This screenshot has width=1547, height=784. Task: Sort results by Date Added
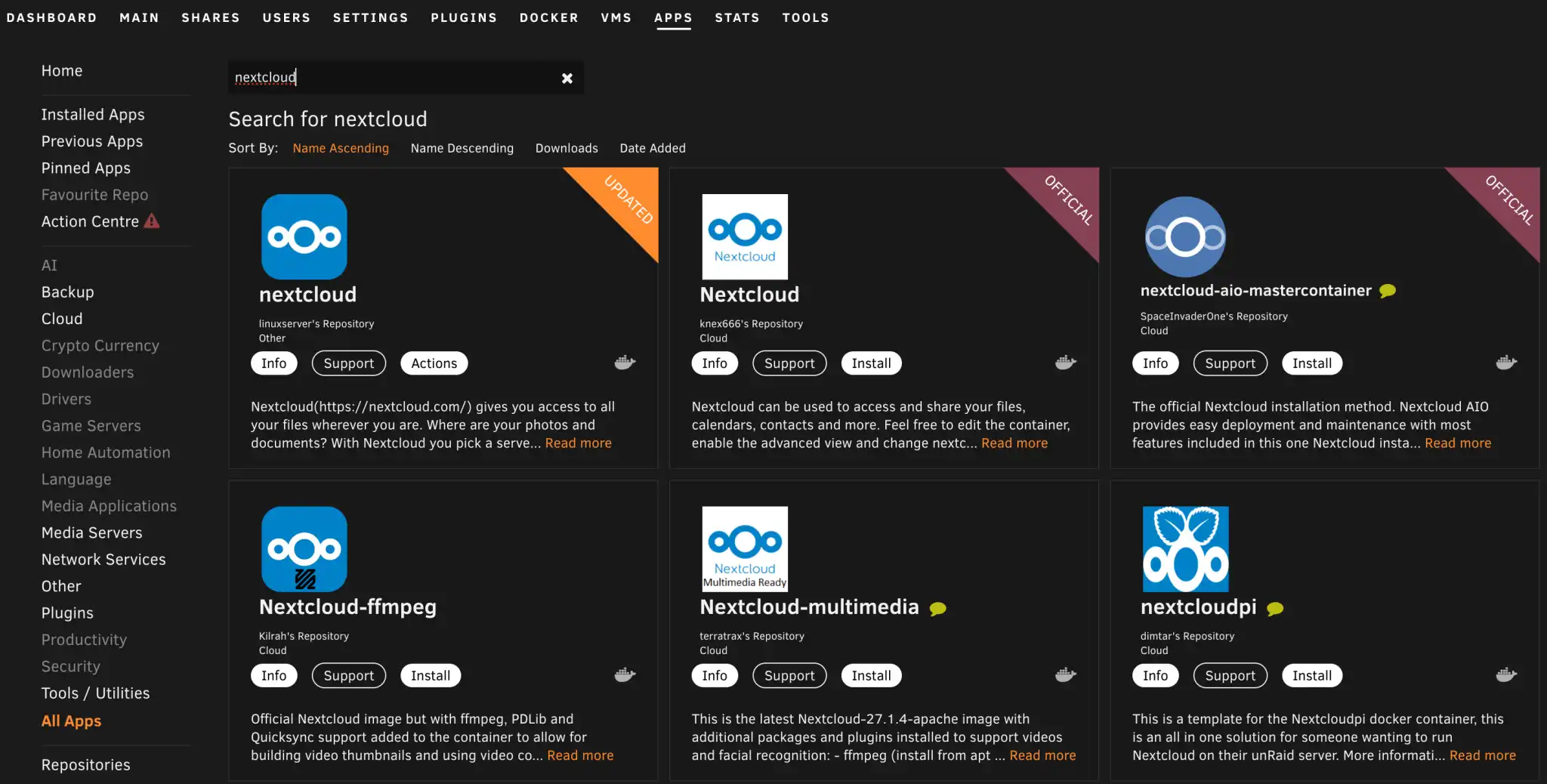click(x=653, y=148)
